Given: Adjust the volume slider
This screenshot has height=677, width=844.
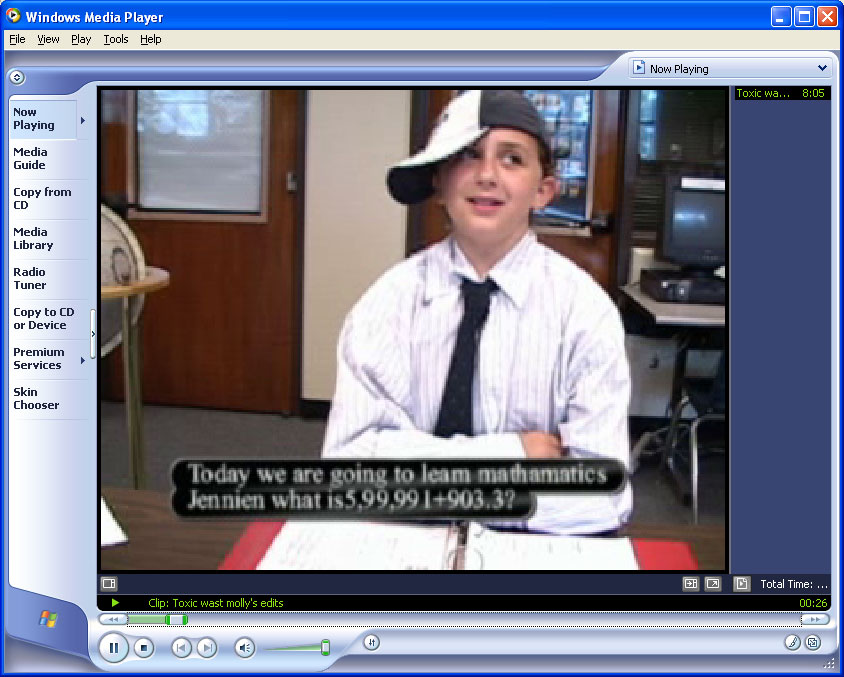Looking at the screenshot, I should coord(325,647).
